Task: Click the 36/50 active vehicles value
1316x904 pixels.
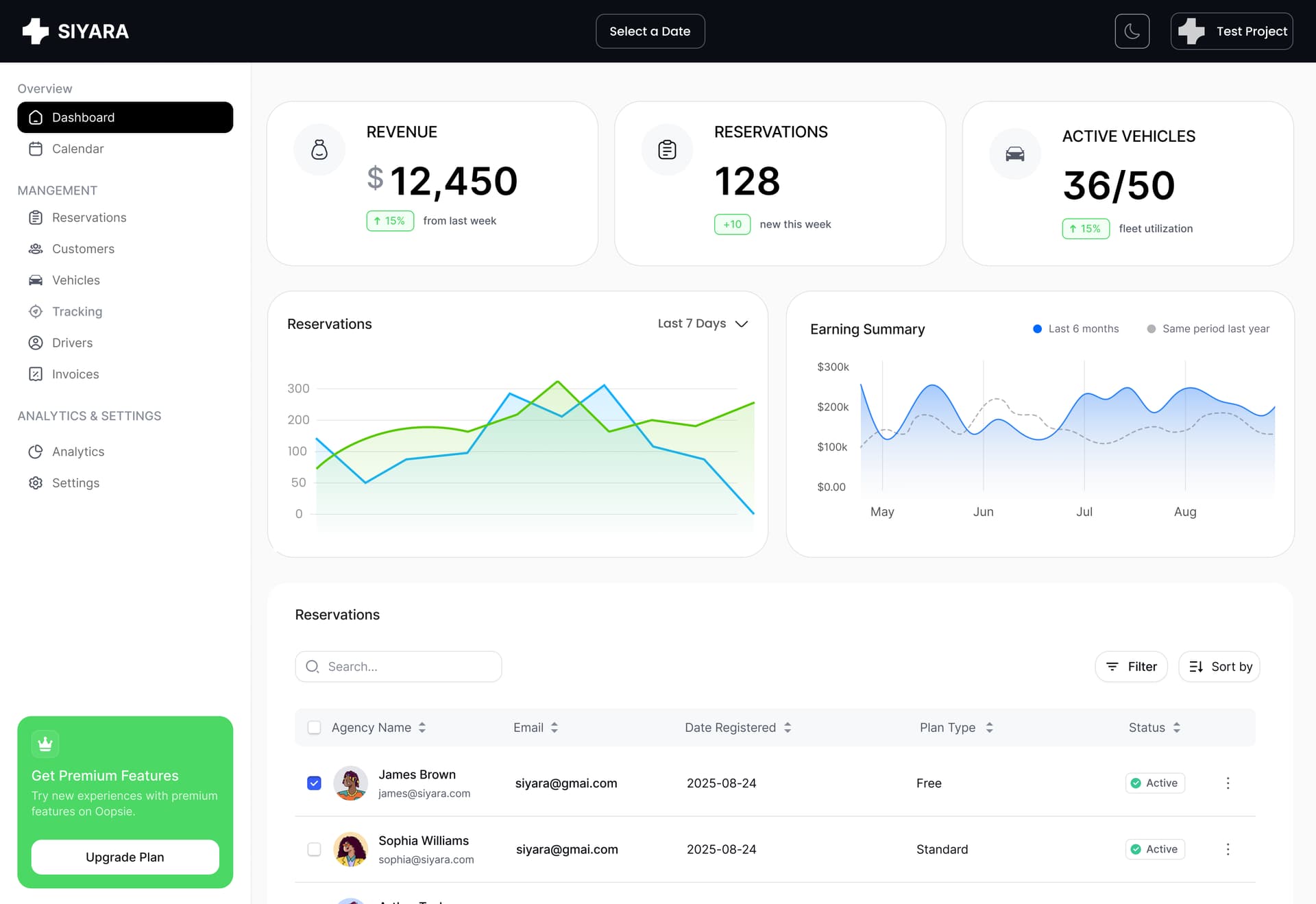Action: tap(1119, 185)
